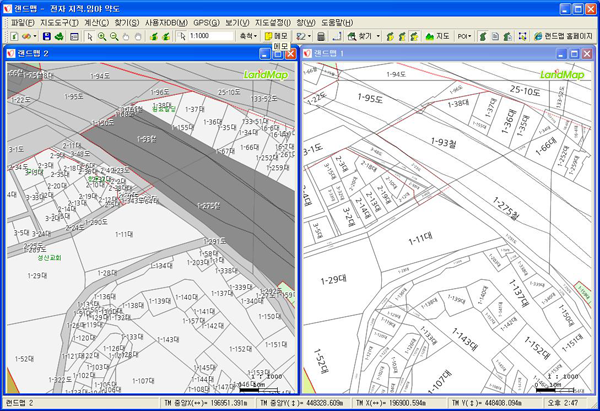Click the second green map icon before the scale pointer

click(166, 36)
